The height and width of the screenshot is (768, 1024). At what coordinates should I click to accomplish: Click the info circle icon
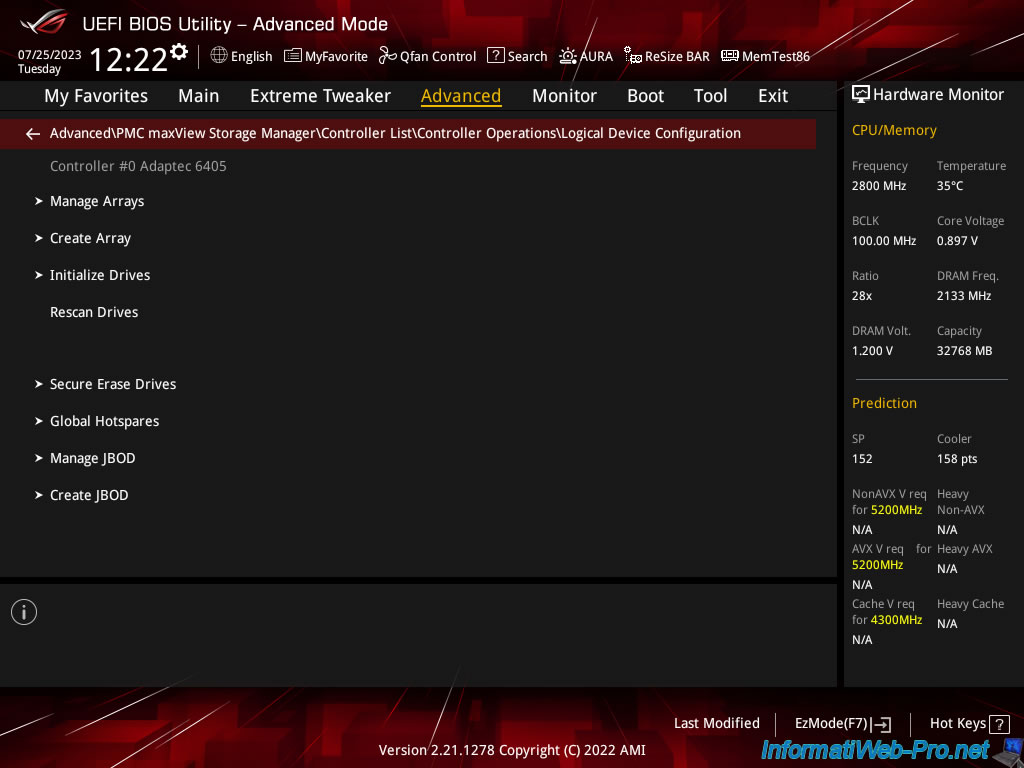(x=24, y=612)
